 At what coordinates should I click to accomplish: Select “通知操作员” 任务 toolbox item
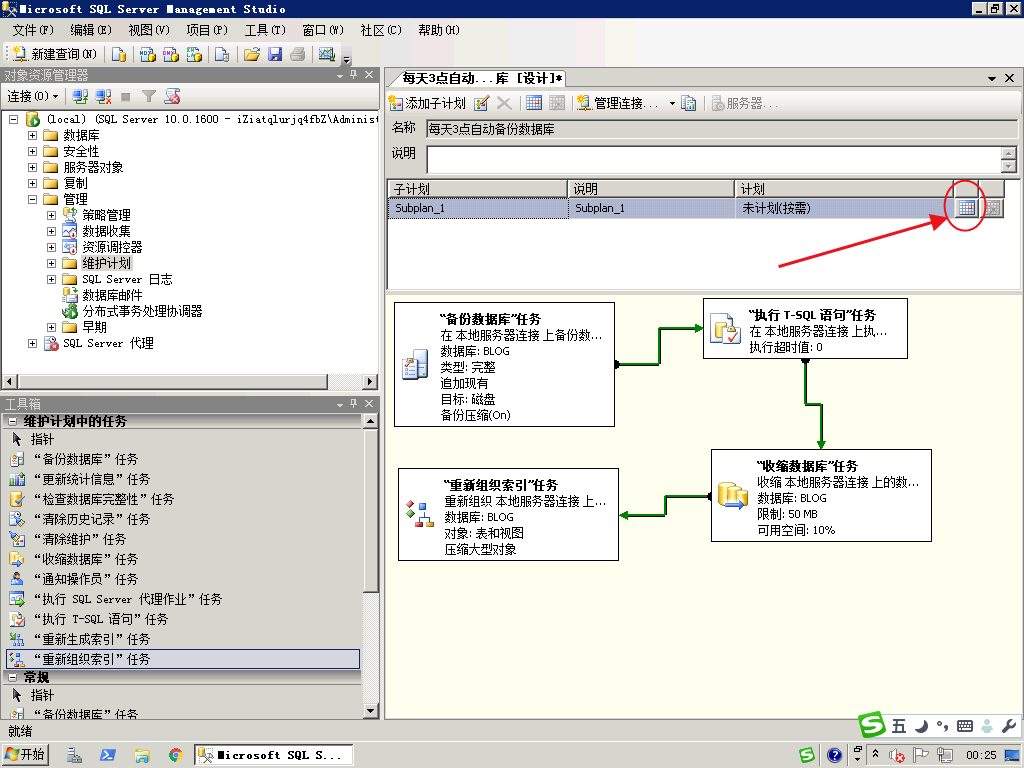tap(183, 579)
